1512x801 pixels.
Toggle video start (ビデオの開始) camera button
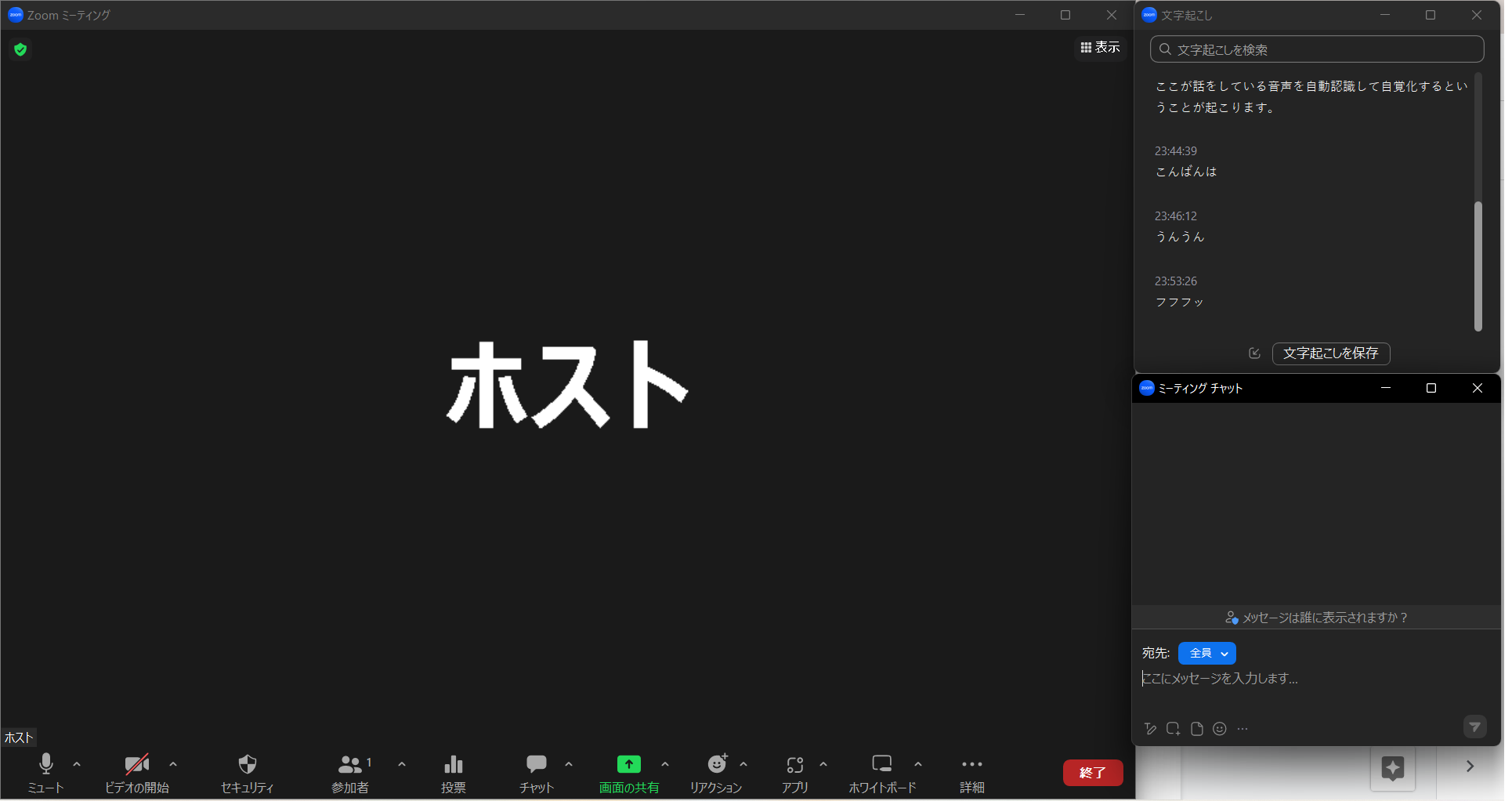tap(136, 764)
